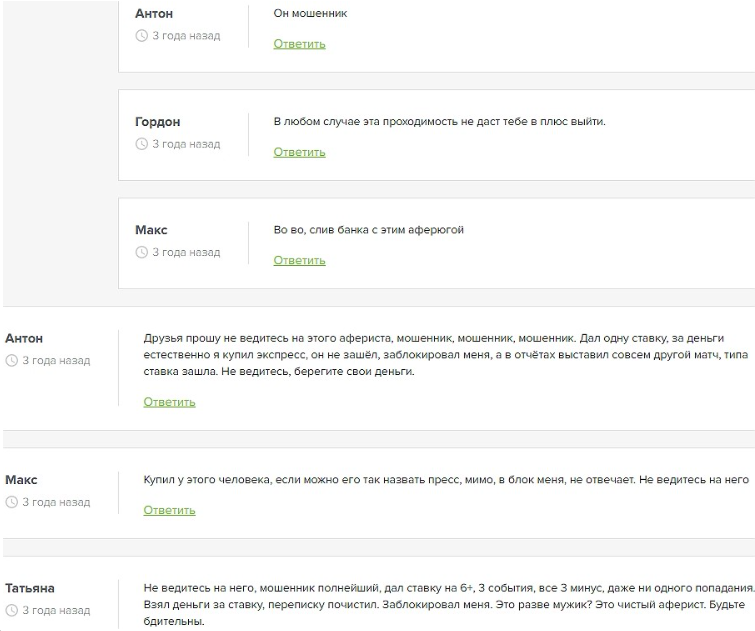Click clock icon under Татьяна's name
Screen dimensions: 755x631
(12, 610)
